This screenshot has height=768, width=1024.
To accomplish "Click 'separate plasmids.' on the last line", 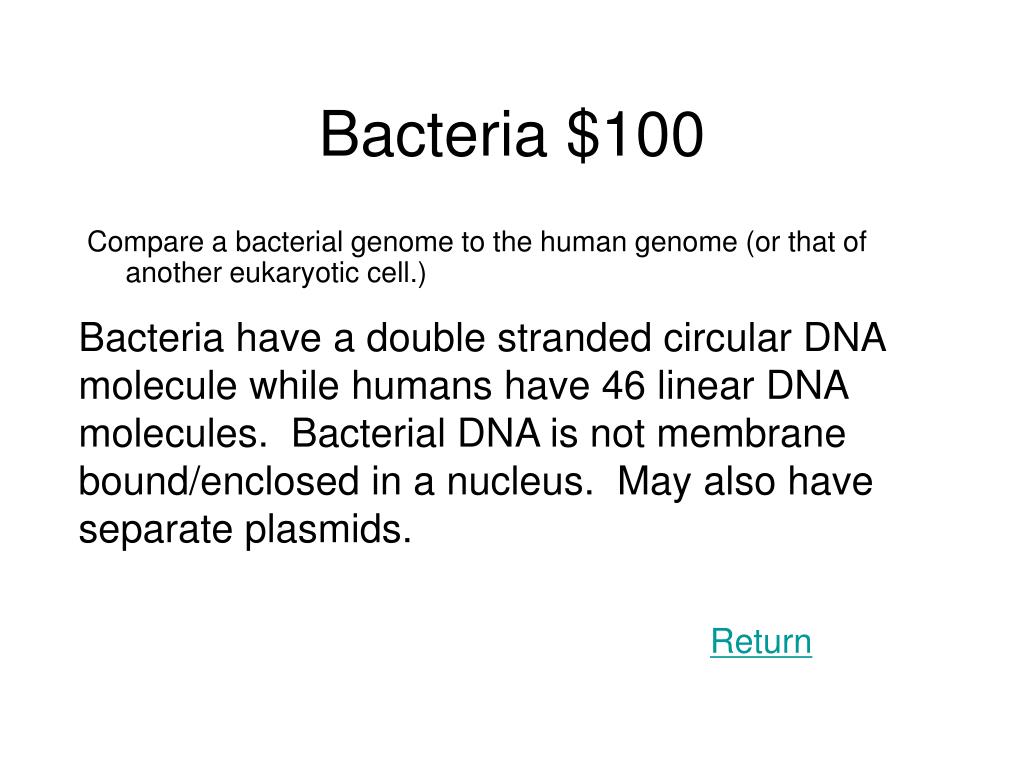I will point(246,529).
